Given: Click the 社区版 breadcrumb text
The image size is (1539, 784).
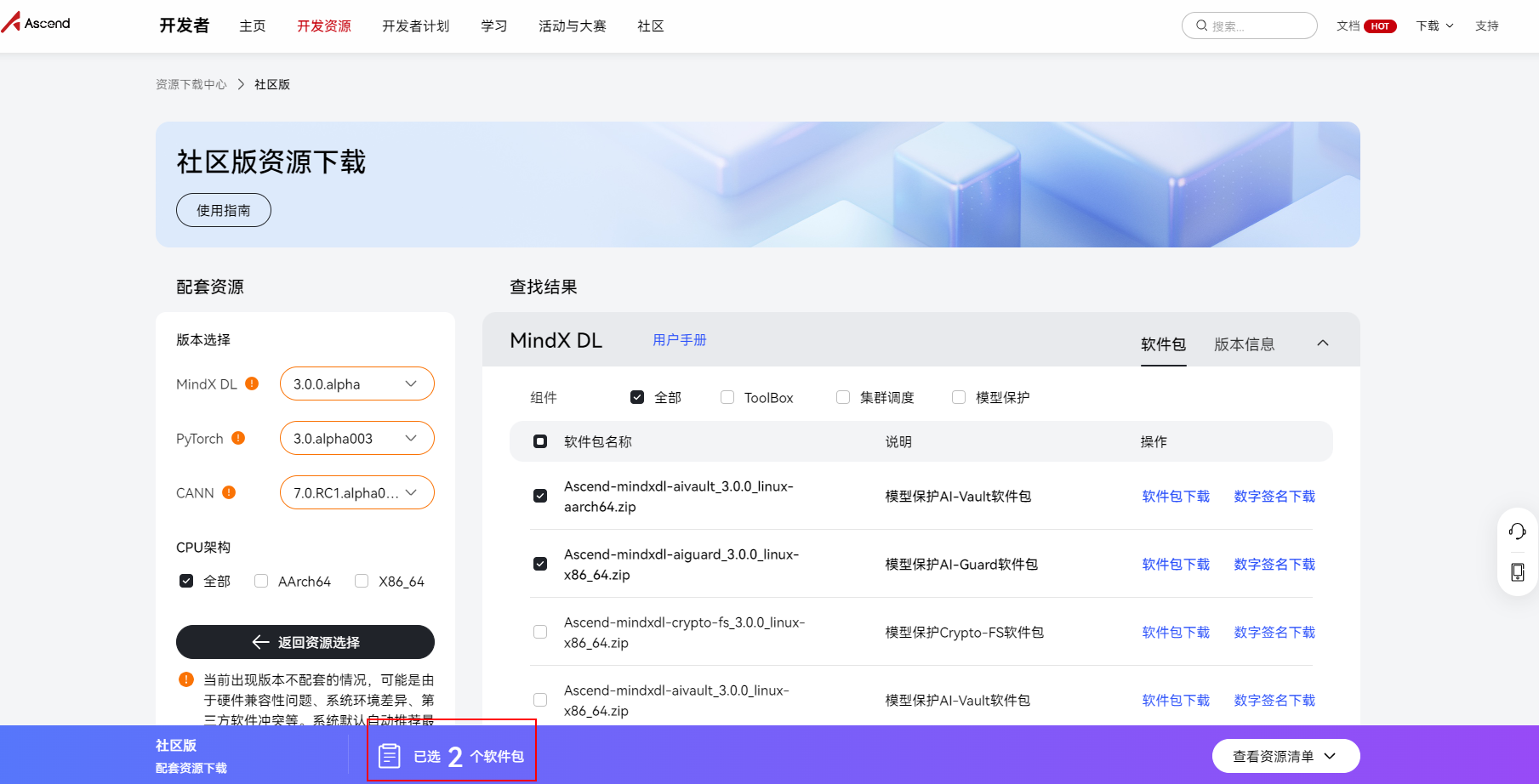Looking at the screenshot, I should (272, 84).
